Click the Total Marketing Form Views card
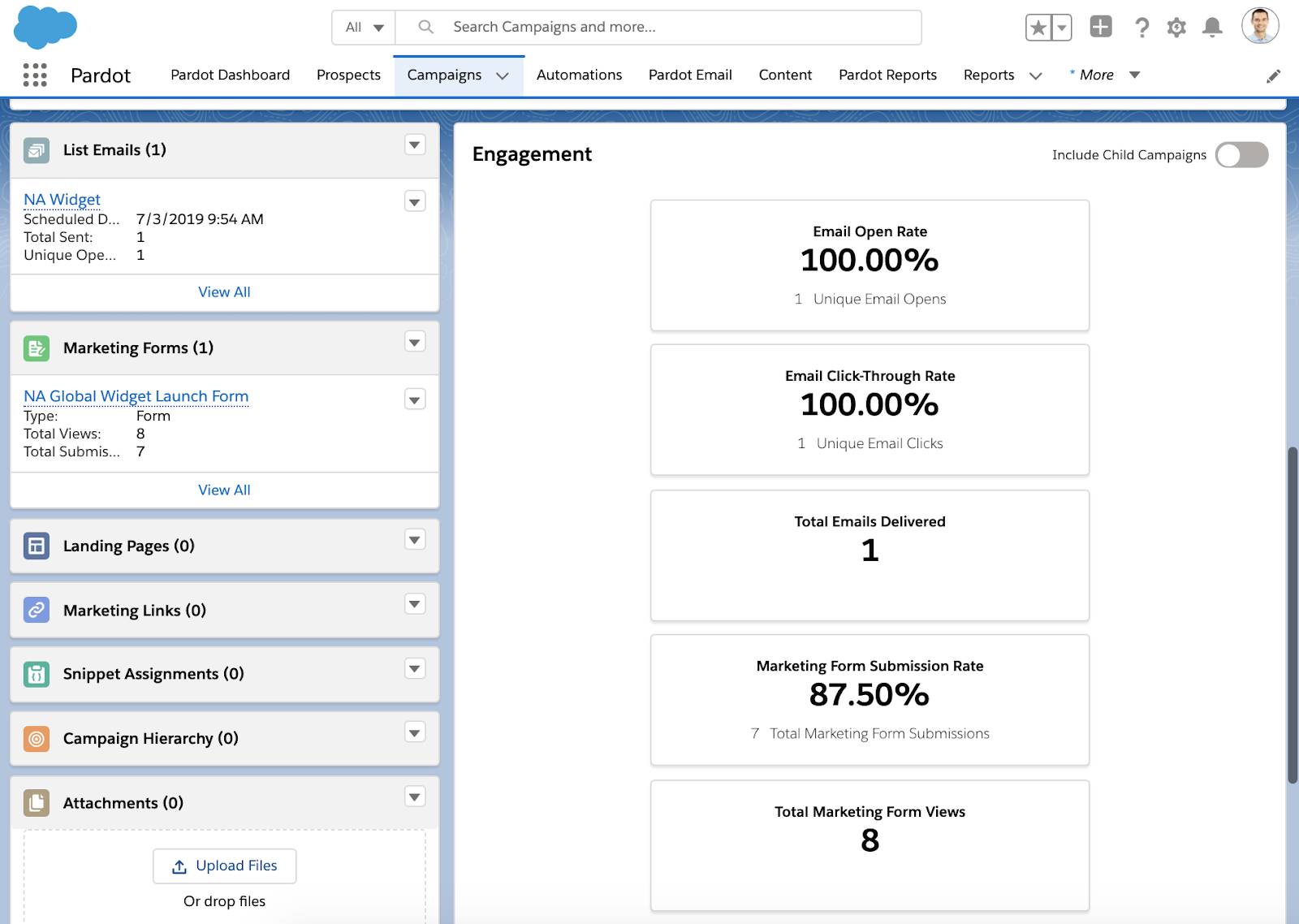 [870, 846]
